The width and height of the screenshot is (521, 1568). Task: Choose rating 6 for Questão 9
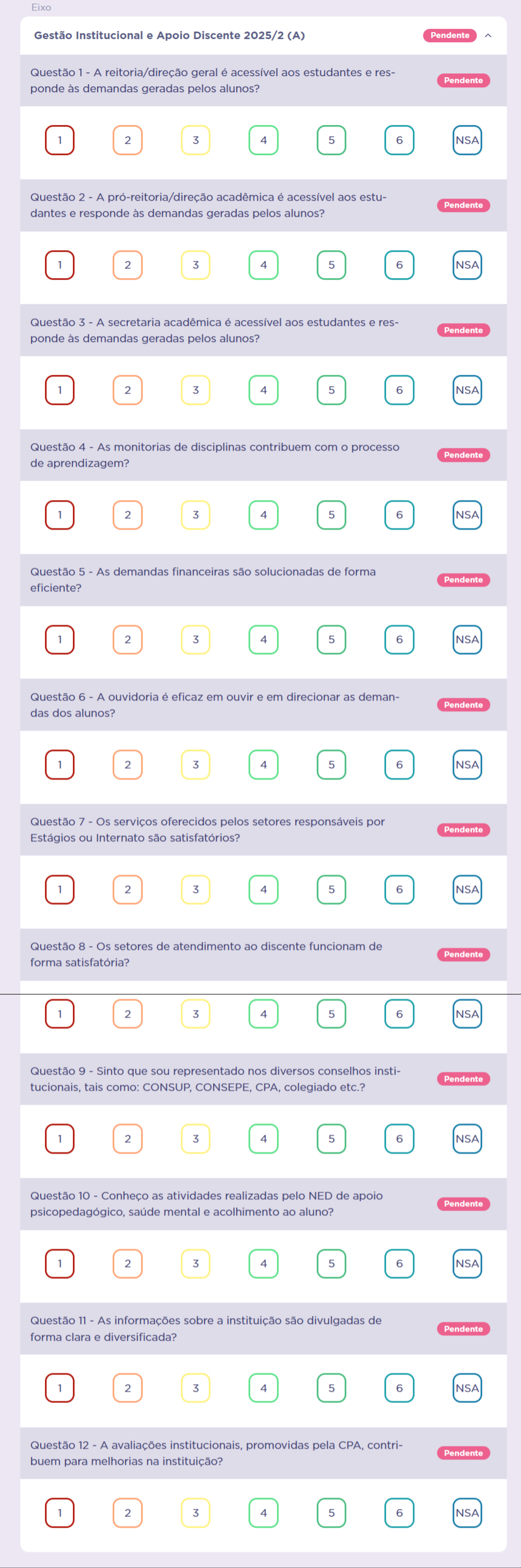click(399, 1139)
